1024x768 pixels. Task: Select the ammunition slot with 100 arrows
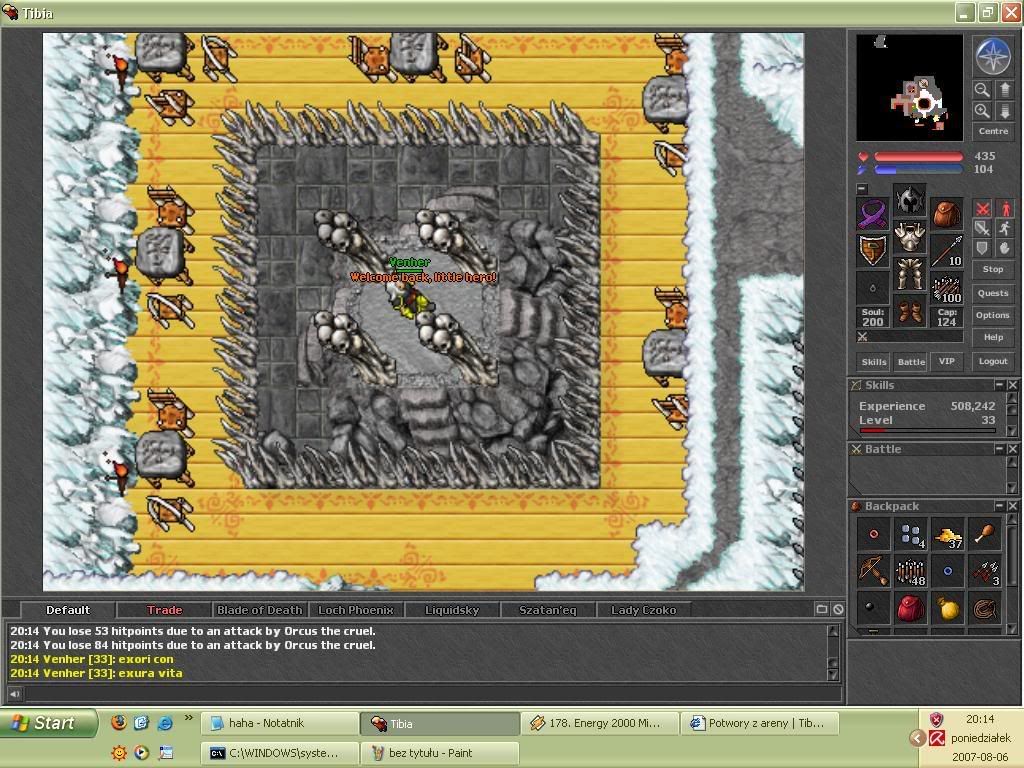point(946,287)
